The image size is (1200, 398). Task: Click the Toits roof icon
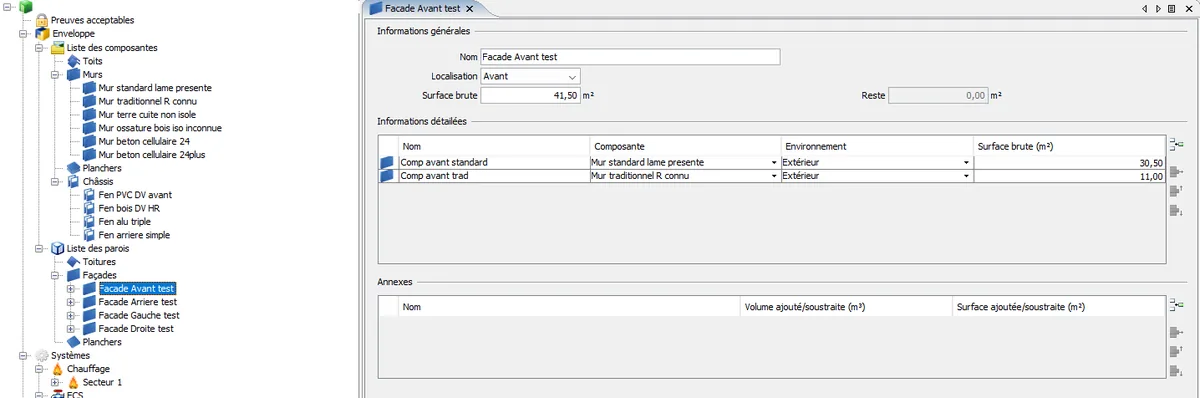click(73, 61)
